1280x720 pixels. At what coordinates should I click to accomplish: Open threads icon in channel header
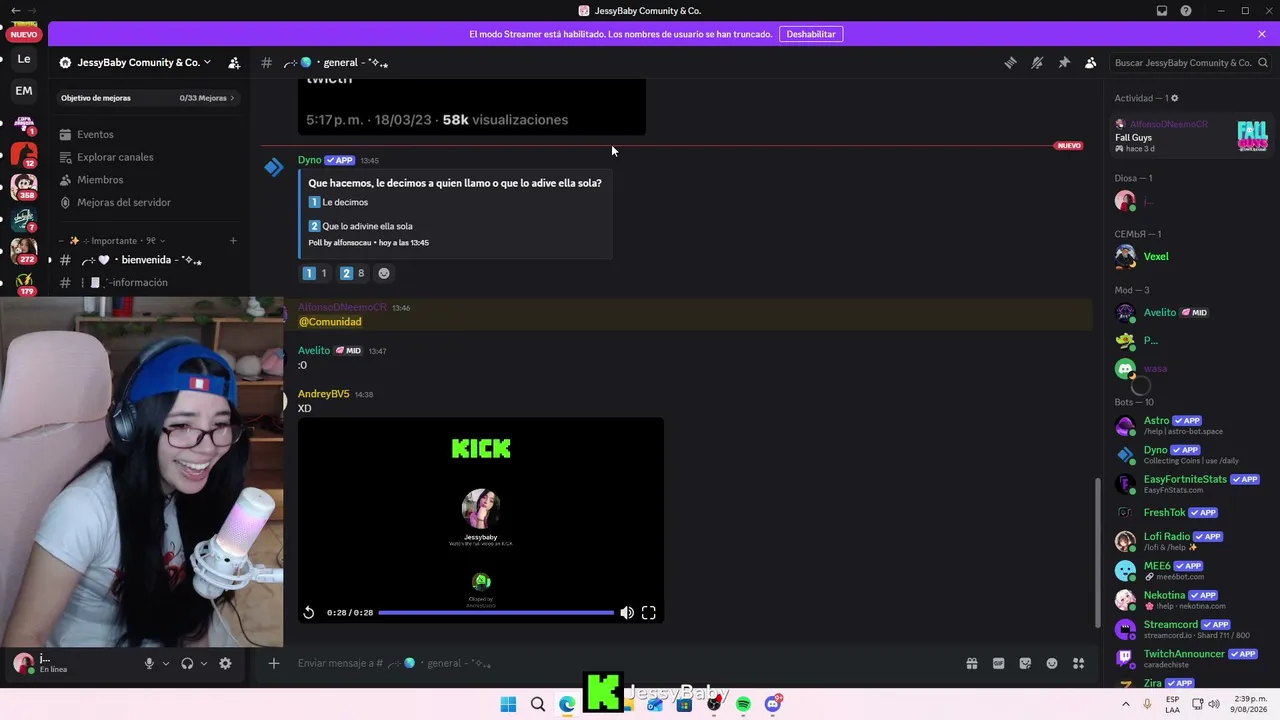point(1010,62)
